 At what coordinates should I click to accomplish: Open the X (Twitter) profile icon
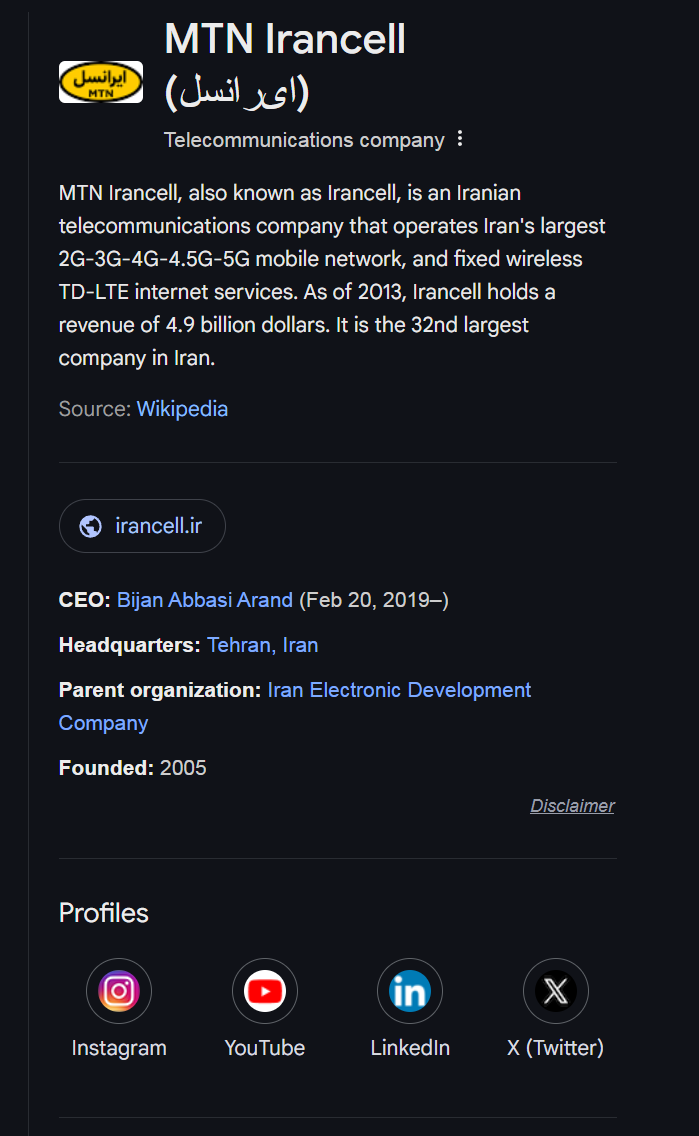tap(556, 990)
